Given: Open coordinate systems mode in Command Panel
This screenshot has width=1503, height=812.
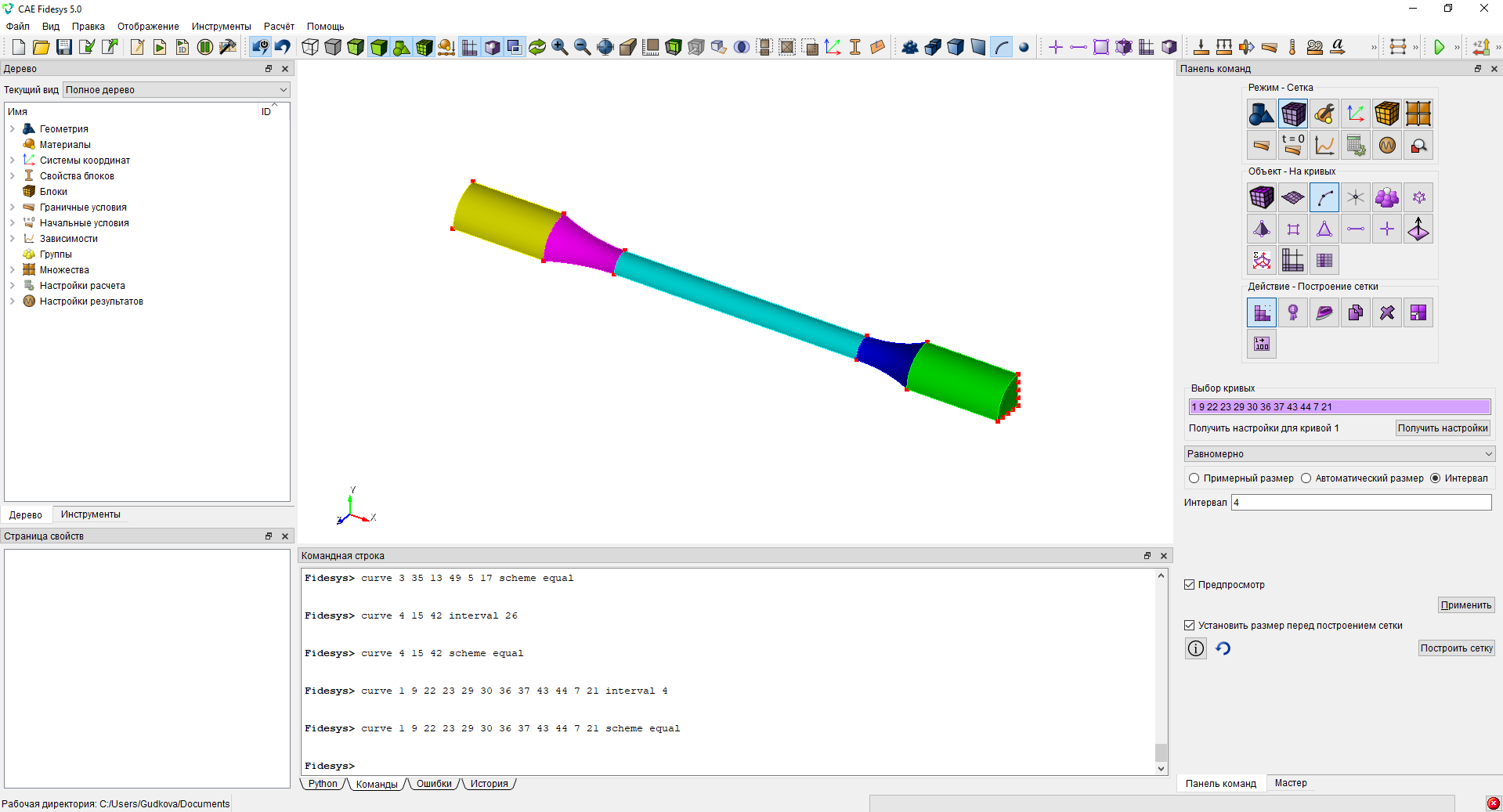Looking at the screenshot, I should click(x=1356, y=114).
